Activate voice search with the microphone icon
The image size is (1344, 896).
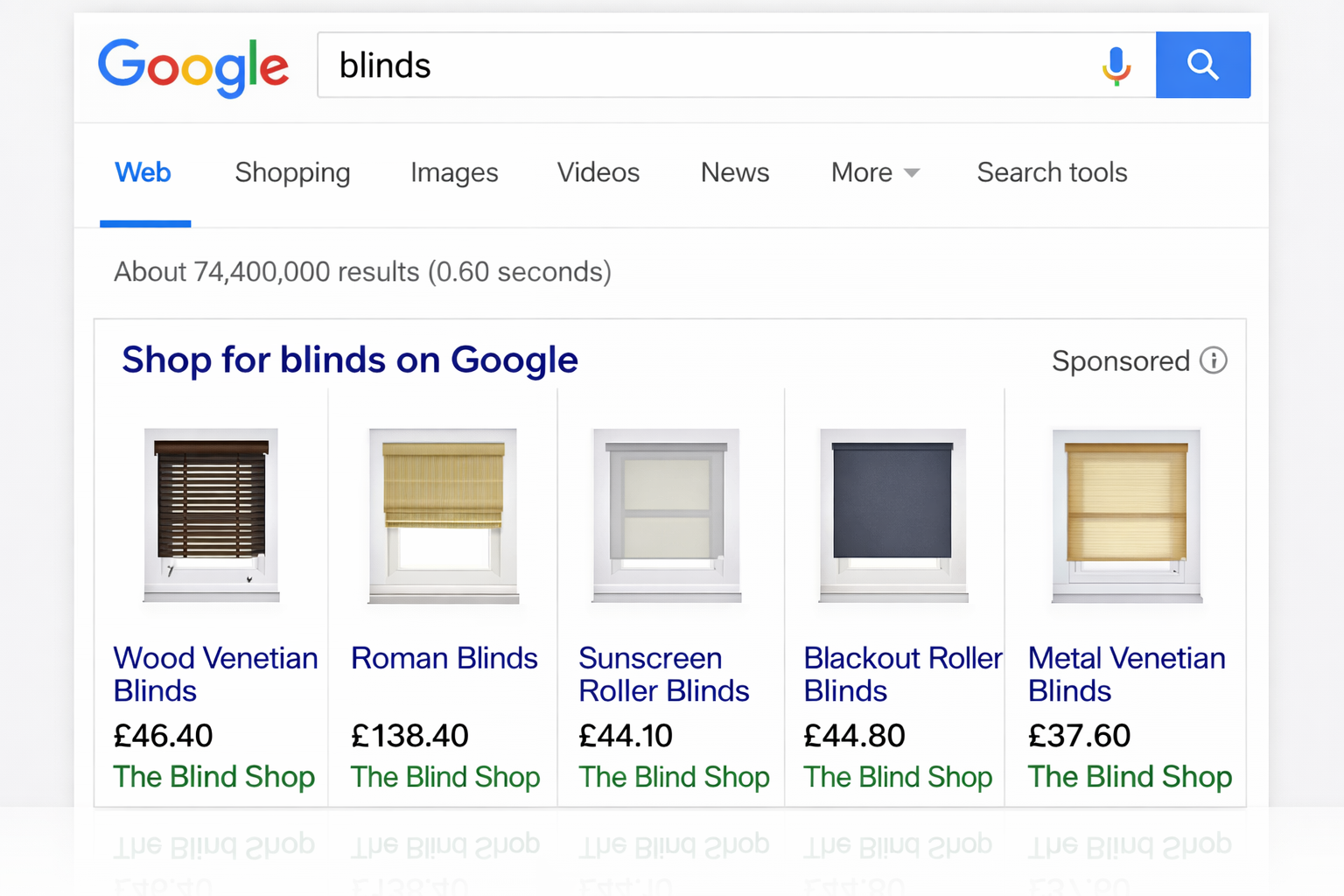1116,65
